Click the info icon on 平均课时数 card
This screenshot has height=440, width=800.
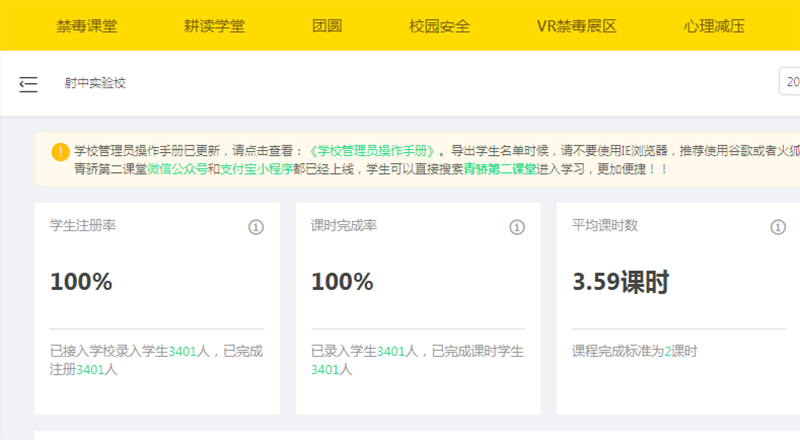coord(778,227)
